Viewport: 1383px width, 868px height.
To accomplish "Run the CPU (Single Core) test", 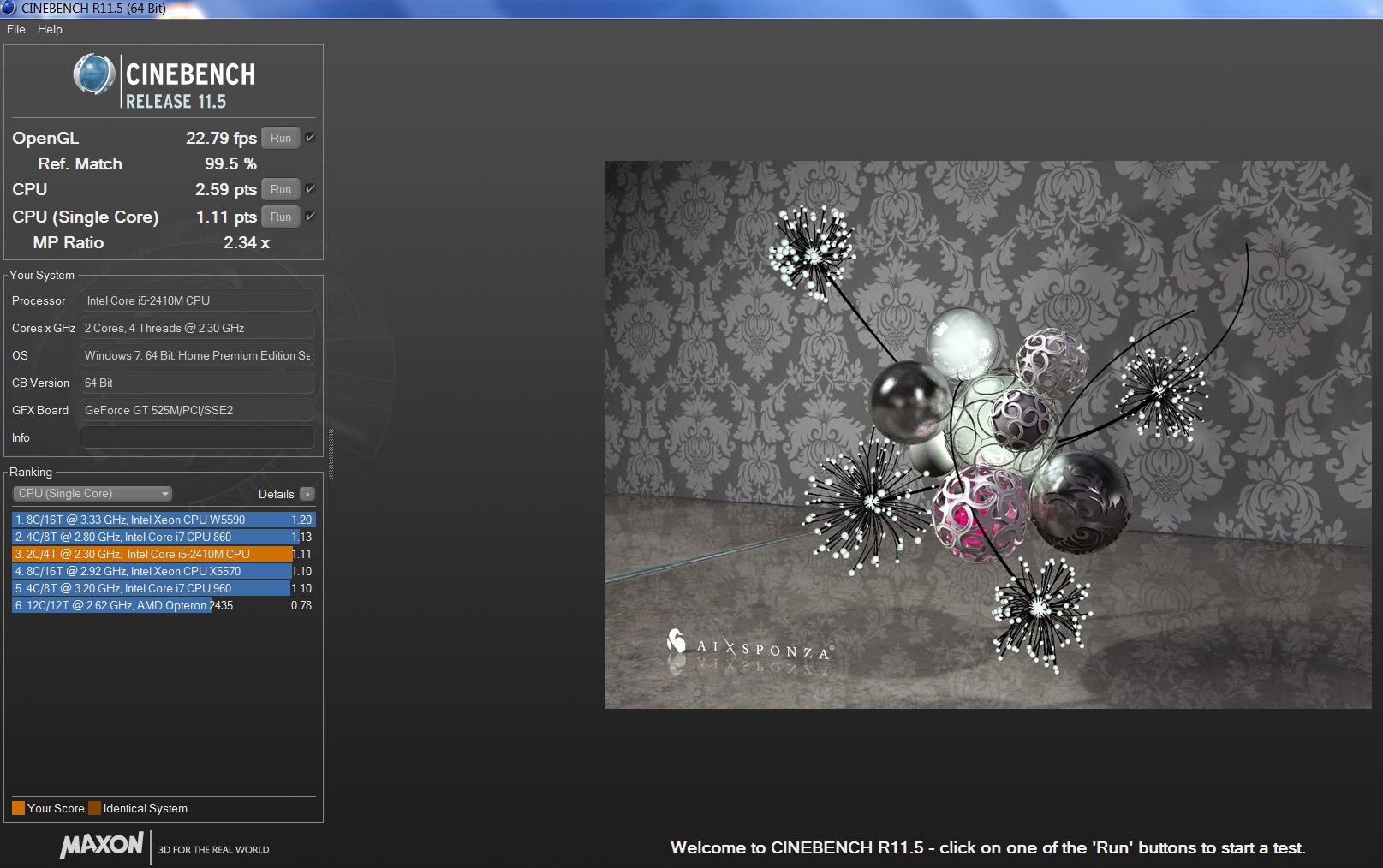I will point(281,217).
